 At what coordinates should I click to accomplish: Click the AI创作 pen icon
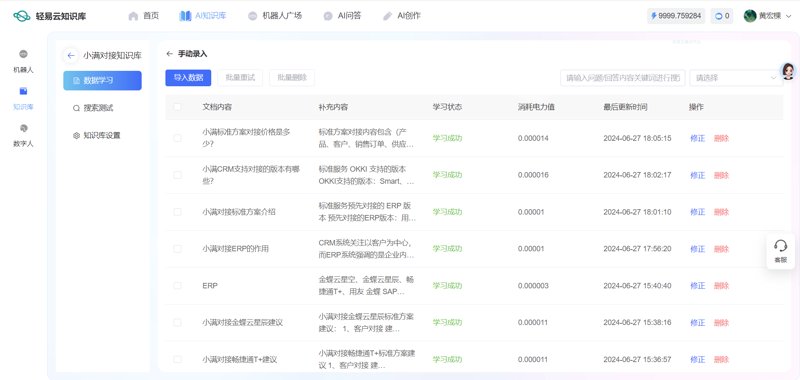tap(388, 16)
